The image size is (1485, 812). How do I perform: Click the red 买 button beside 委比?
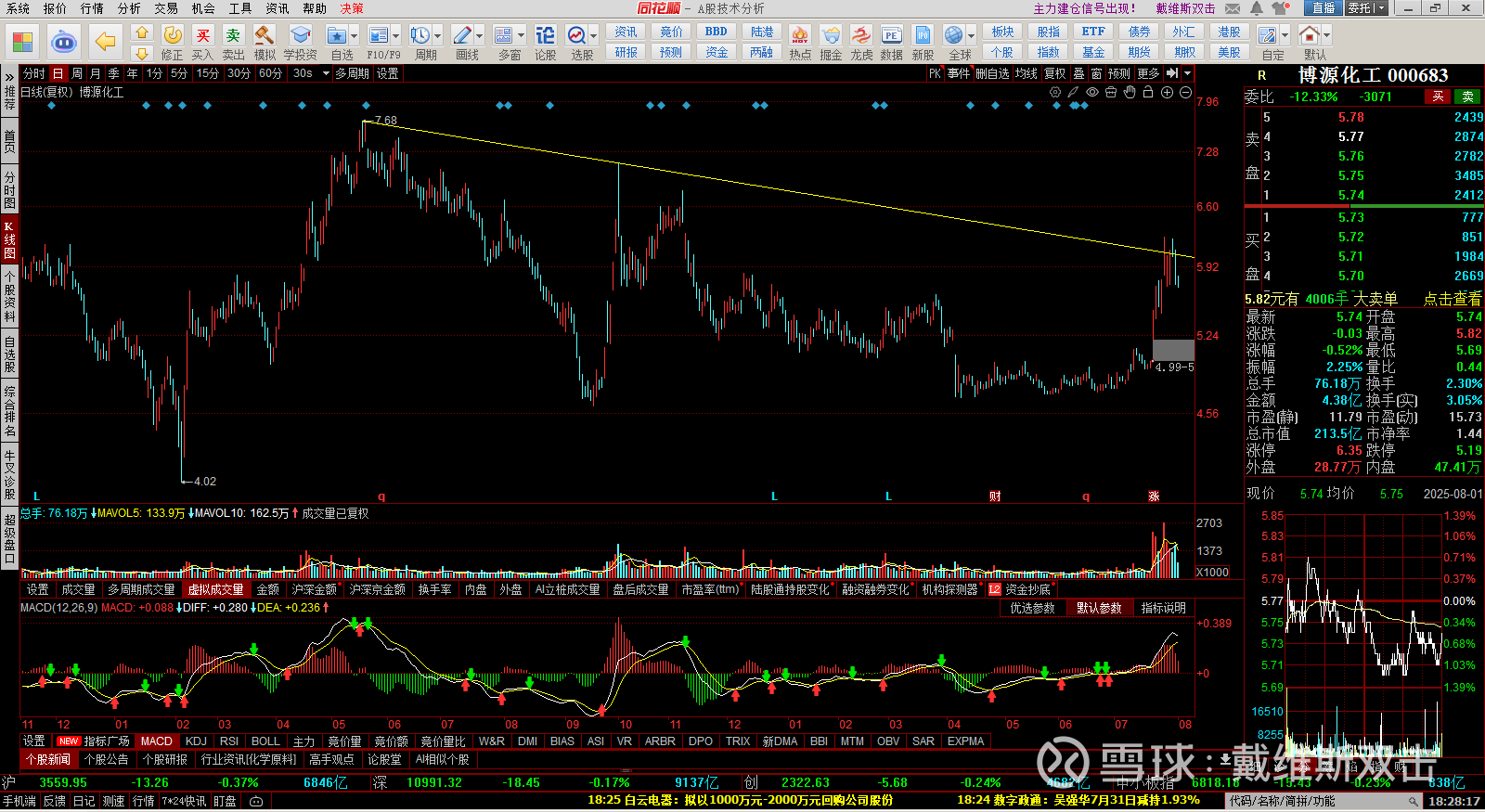click(x=1438, y=97)
